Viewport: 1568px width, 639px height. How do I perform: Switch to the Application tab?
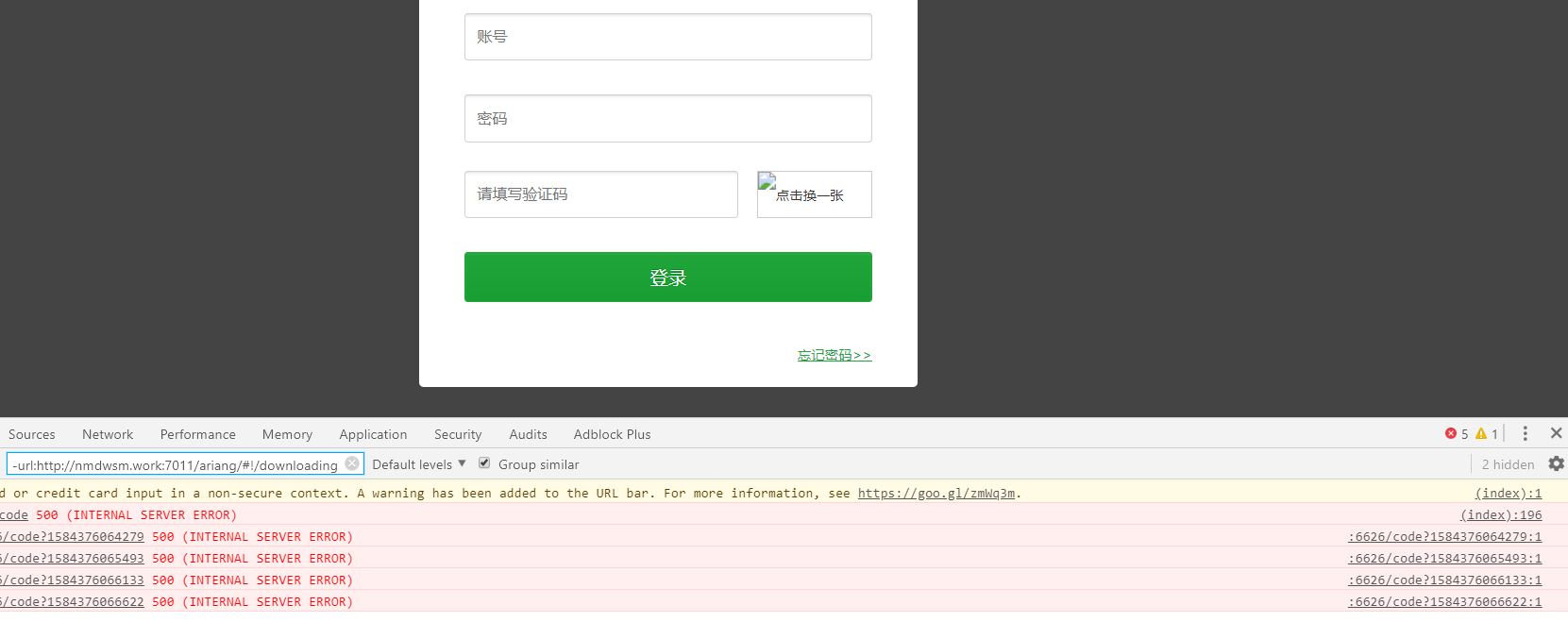point(373,434)
